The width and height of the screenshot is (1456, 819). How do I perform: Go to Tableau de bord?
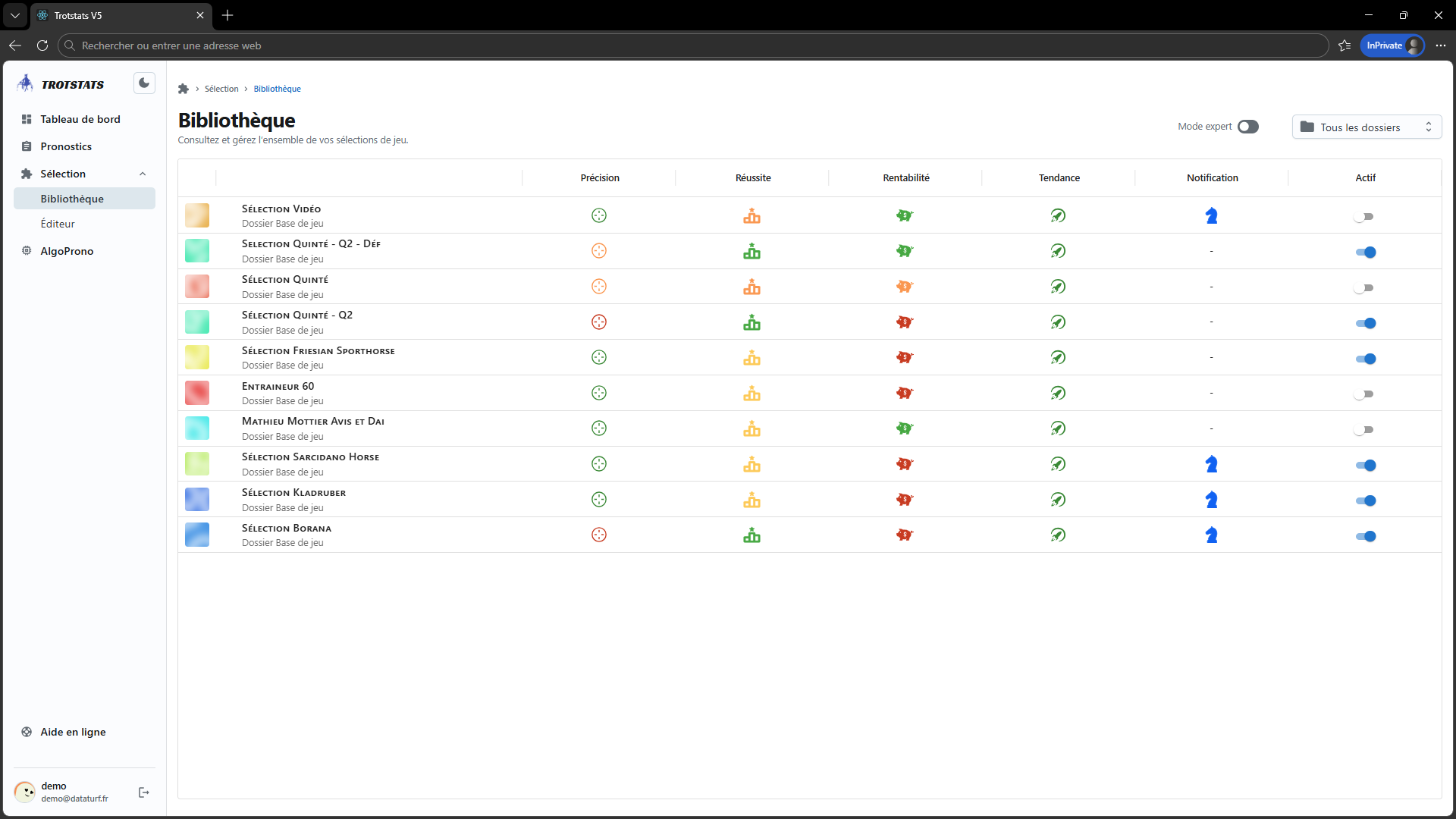click(x=80, y=119)
